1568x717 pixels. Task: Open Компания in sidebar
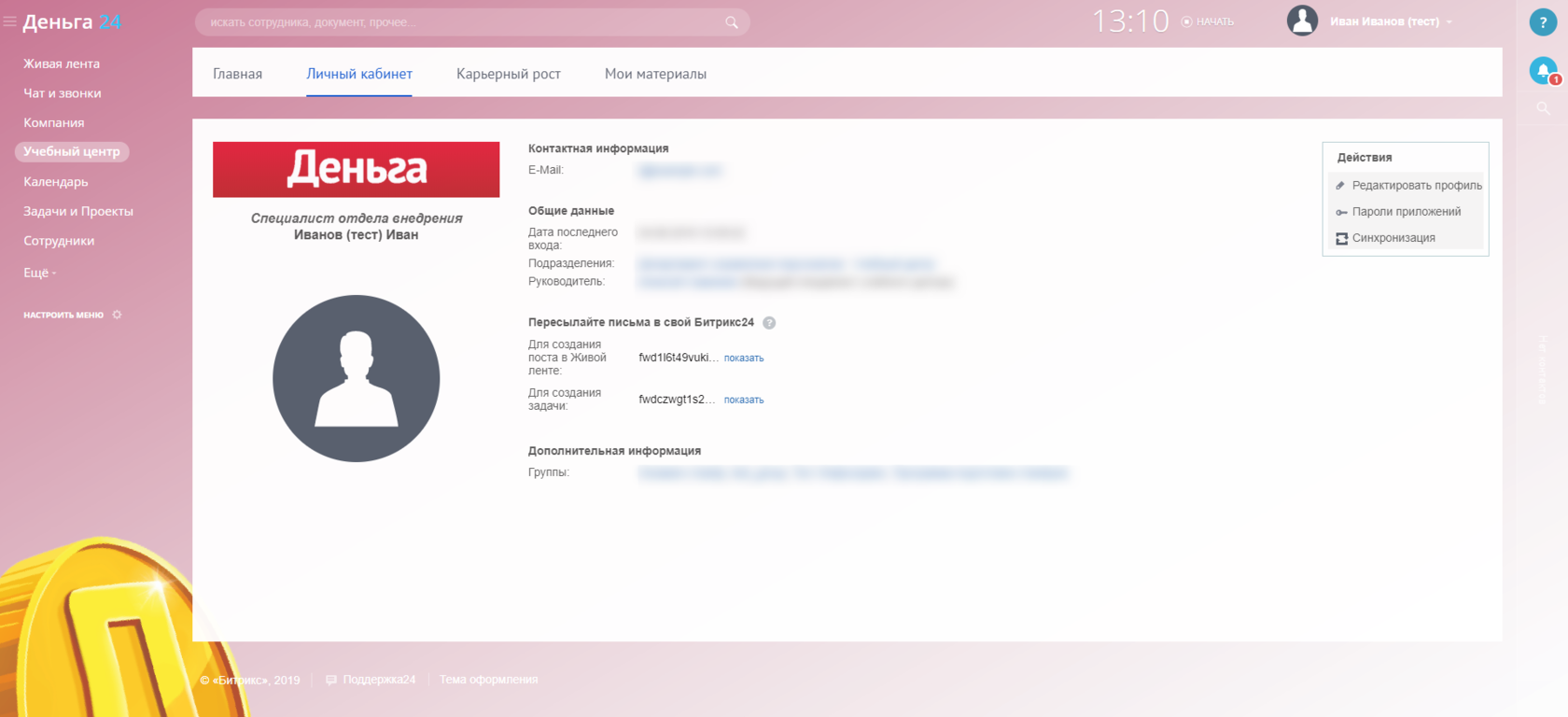pos(54,122)
